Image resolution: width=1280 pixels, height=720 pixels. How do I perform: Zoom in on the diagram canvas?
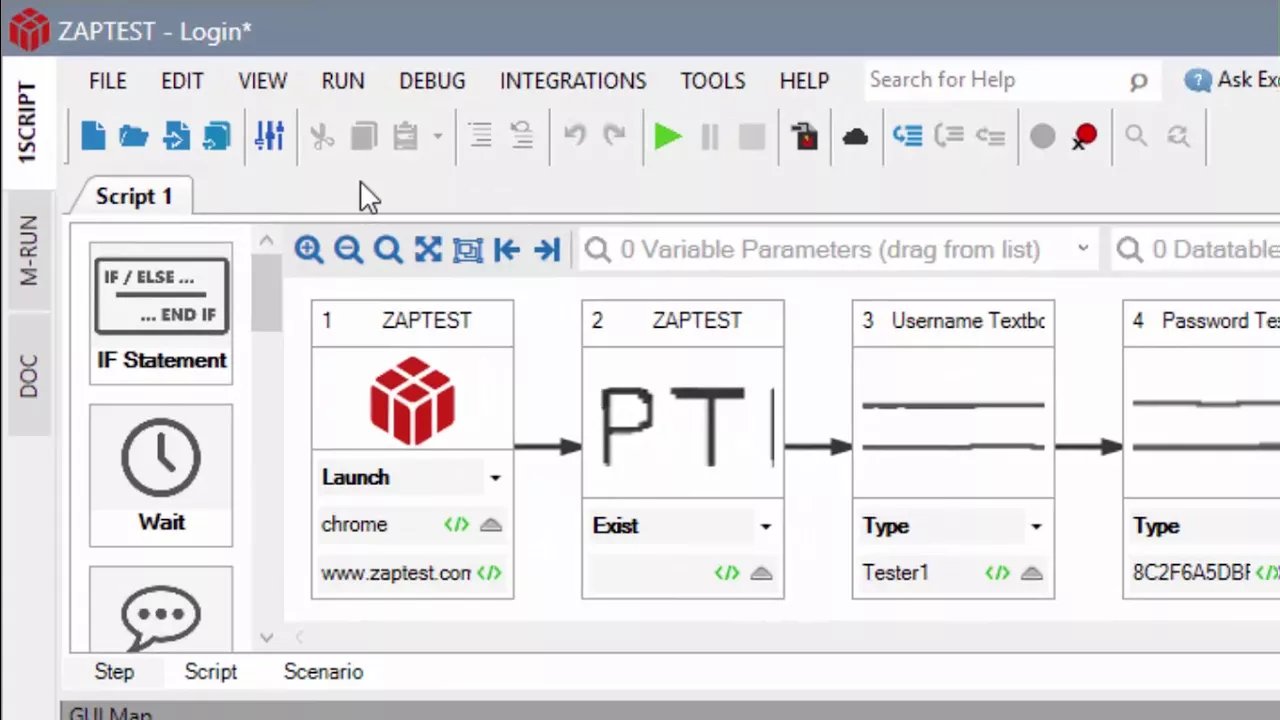click(309, 250)
